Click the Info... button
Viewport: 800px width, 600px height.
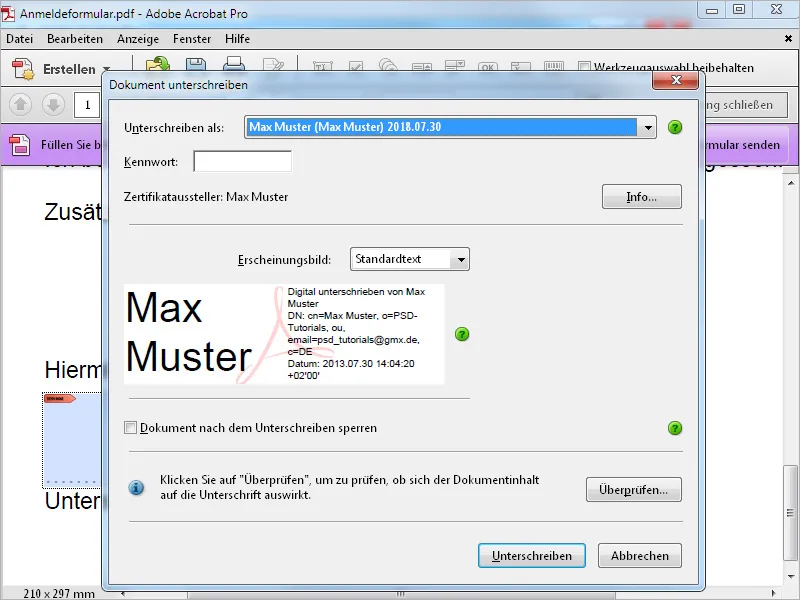641,197
